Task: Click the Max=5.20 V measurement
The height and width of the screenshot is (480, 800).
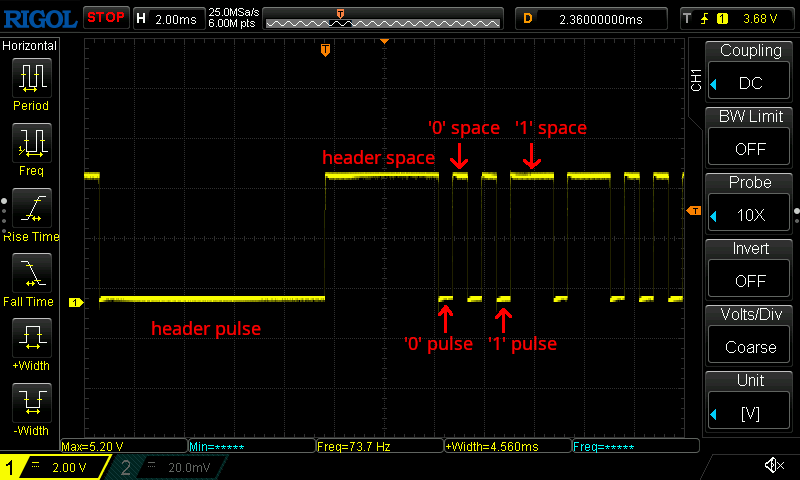Action: (124, 446)
